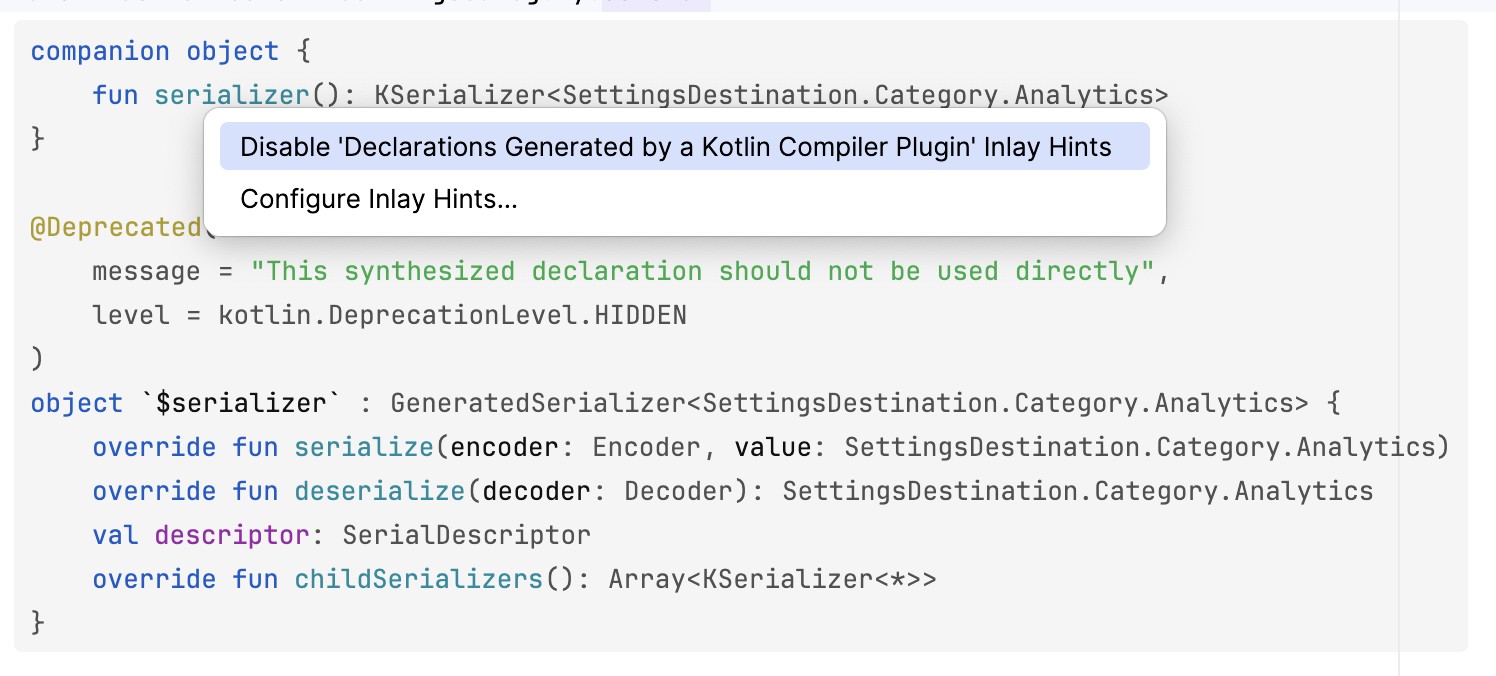Click the Array<KSerializer<*>> return type
Image resolution: width=1496 pixels, height=676 pixels.
tap(773, 579)
